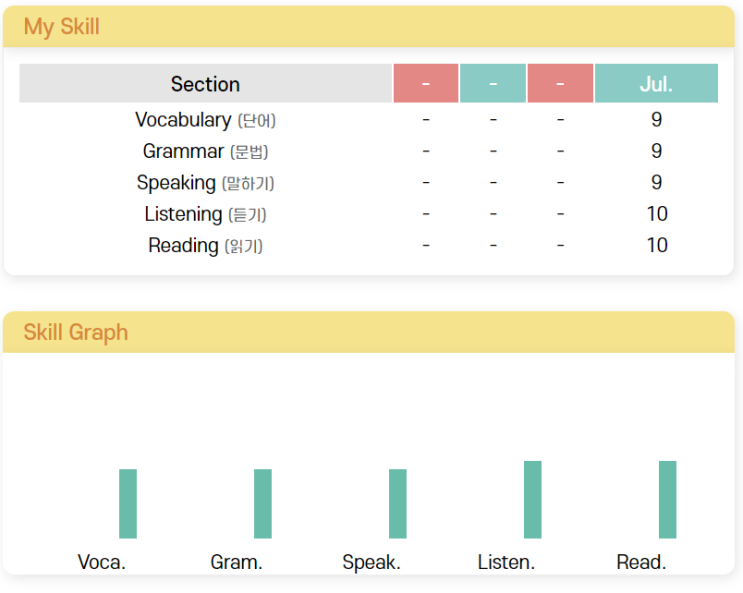
Task: Click the green bar above "Voca."
Action: point(128,503)
